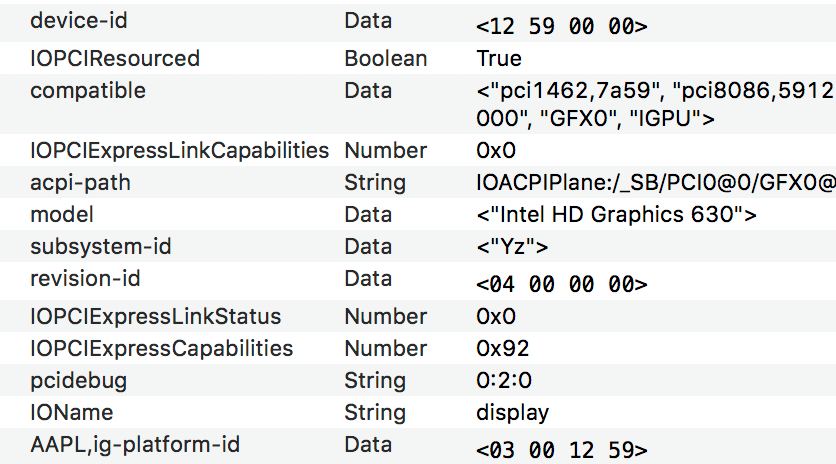
Task: Click the revision-id property name
Action: tap(85, 278)
